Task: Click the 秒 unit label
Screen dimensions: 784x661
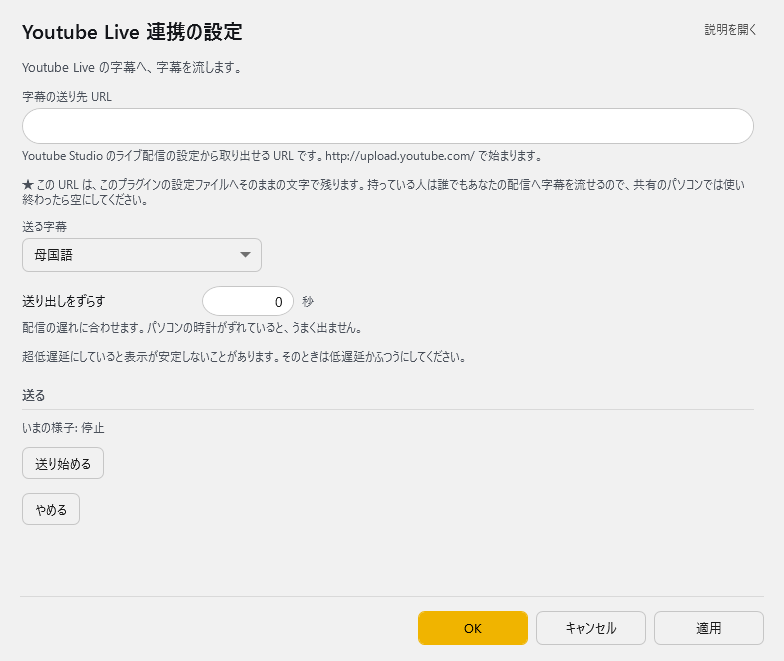Action: [x=308, y=301]
